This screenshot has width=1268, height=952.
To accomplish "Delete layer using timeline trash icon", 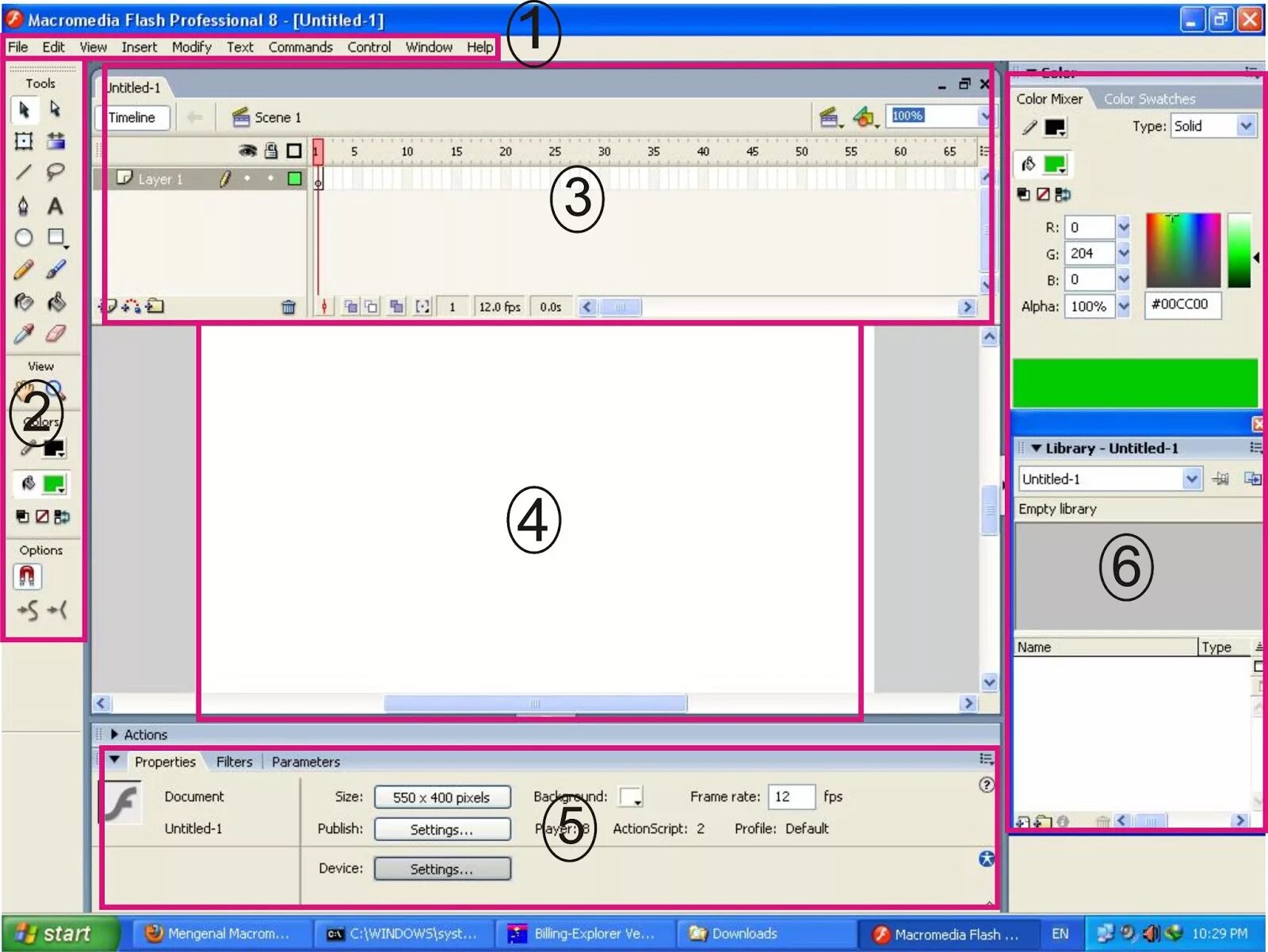I will (x=288, y=307).
